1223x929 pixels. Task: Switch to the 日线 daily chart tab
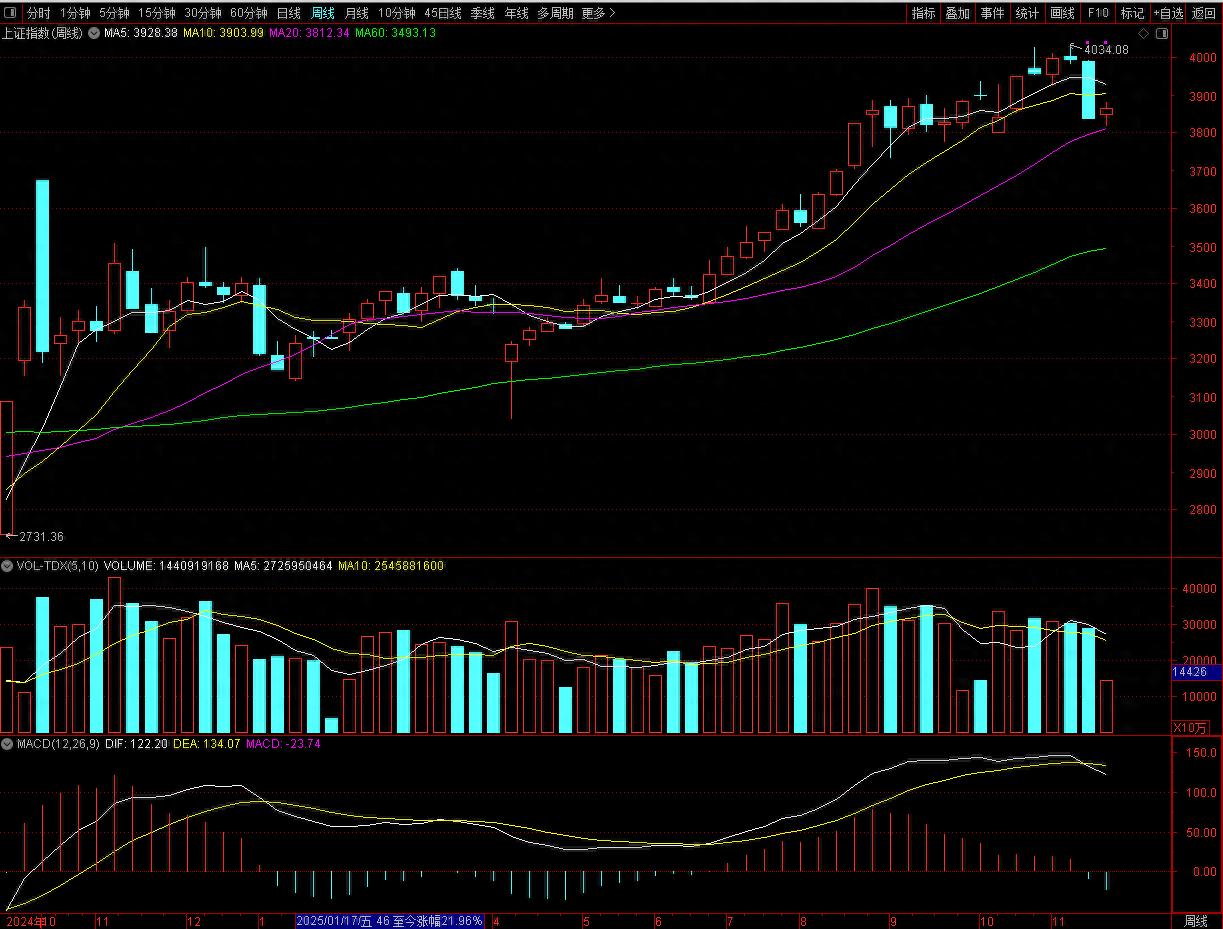[x=288, y=13]
